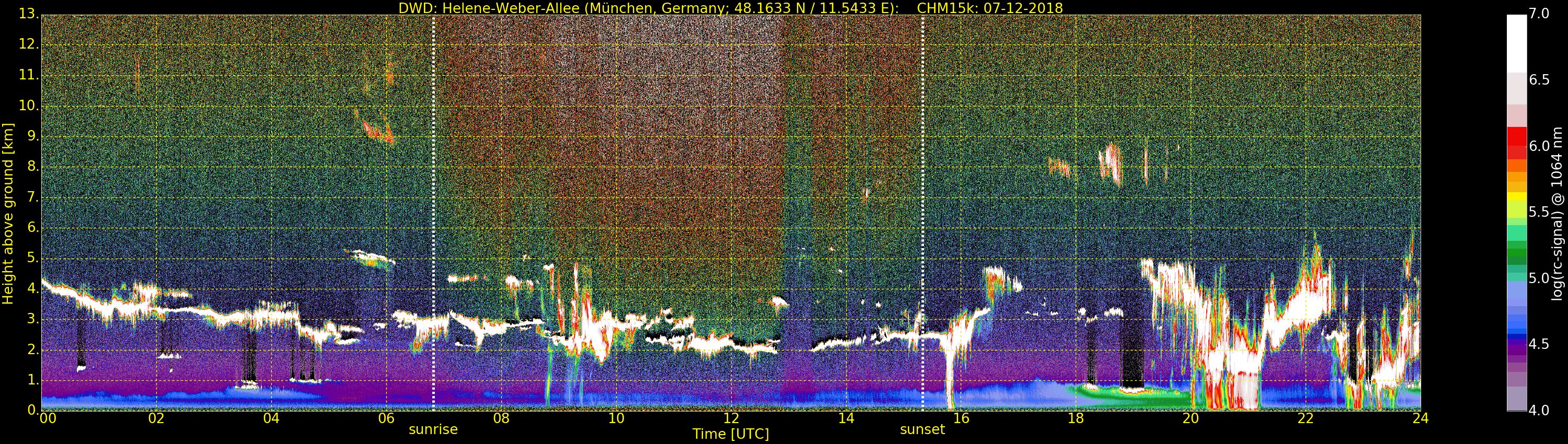Click the height tick label '4.'
The height and width of the screenshot is (444, 1568).
(x=33, y=288)
